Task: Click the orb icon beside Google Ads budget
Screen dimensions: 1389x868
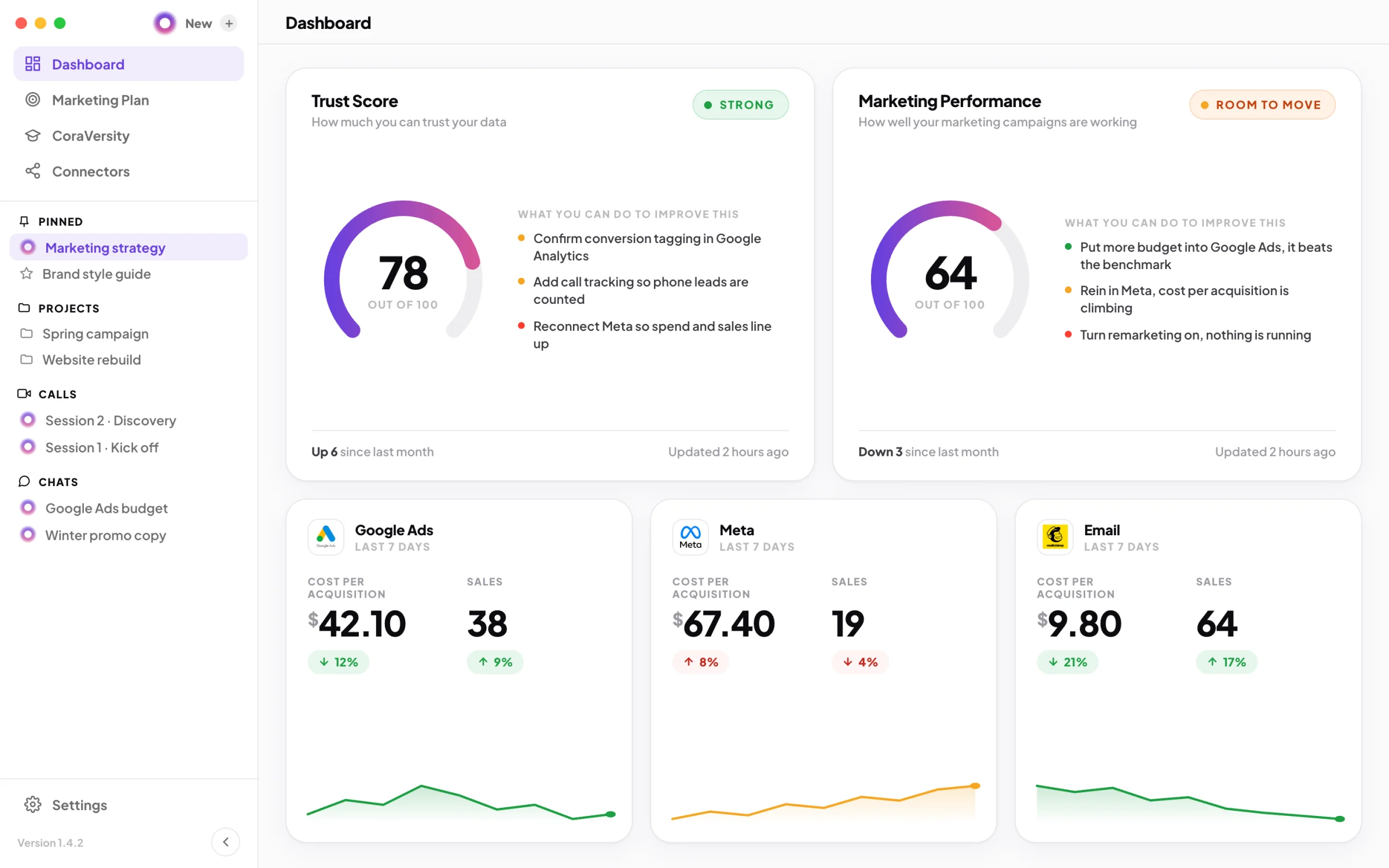Action: (x=28, y=507)
